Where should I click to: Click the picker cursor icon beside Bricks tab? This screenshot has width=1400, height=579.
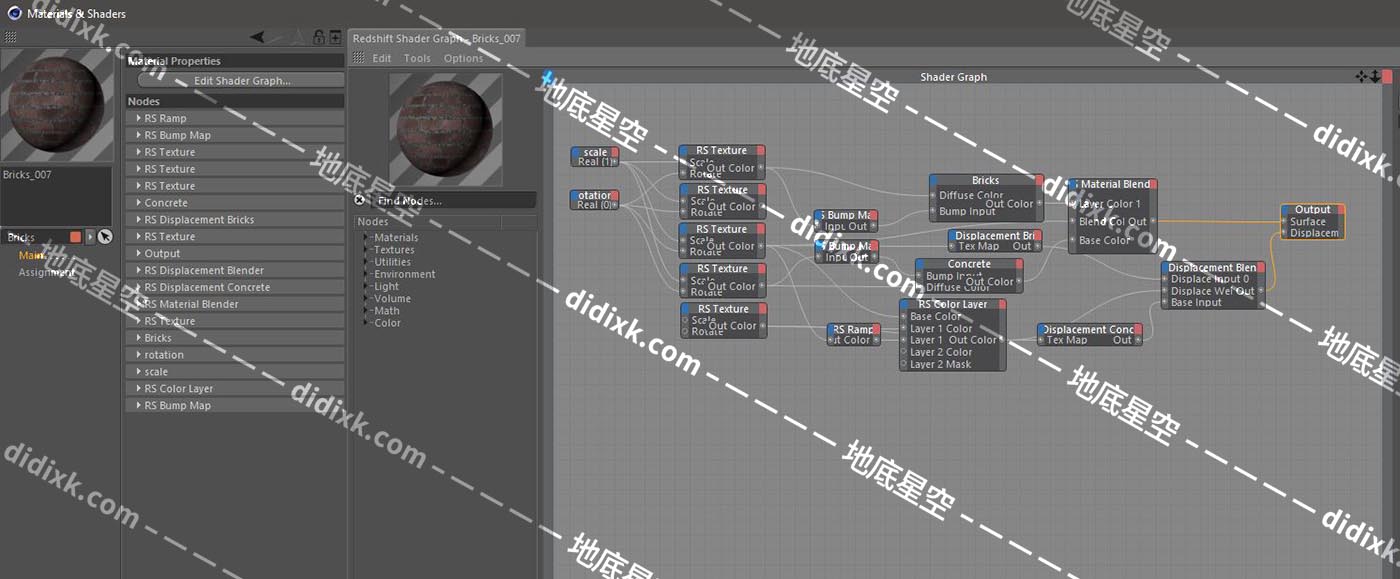105,237
